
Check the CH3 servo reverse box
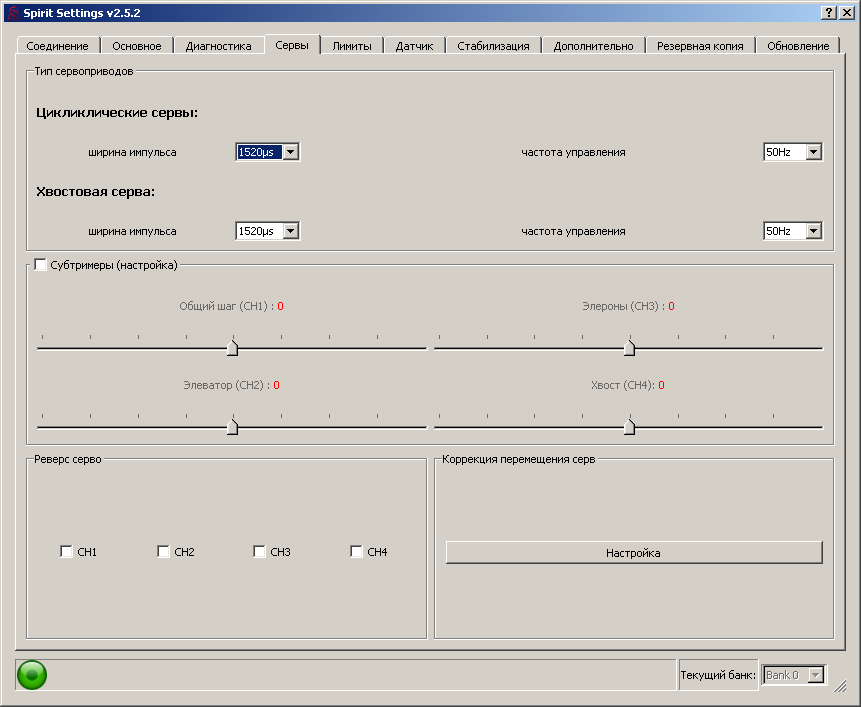click(x=260, y=552)
